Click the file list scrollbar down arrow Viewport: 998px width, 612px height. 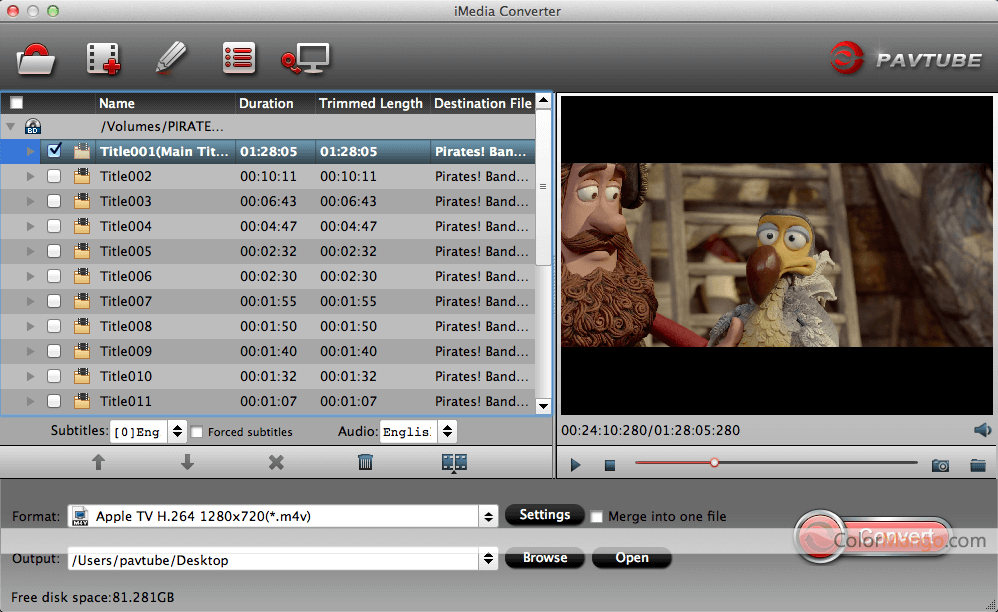pos(544,406)
